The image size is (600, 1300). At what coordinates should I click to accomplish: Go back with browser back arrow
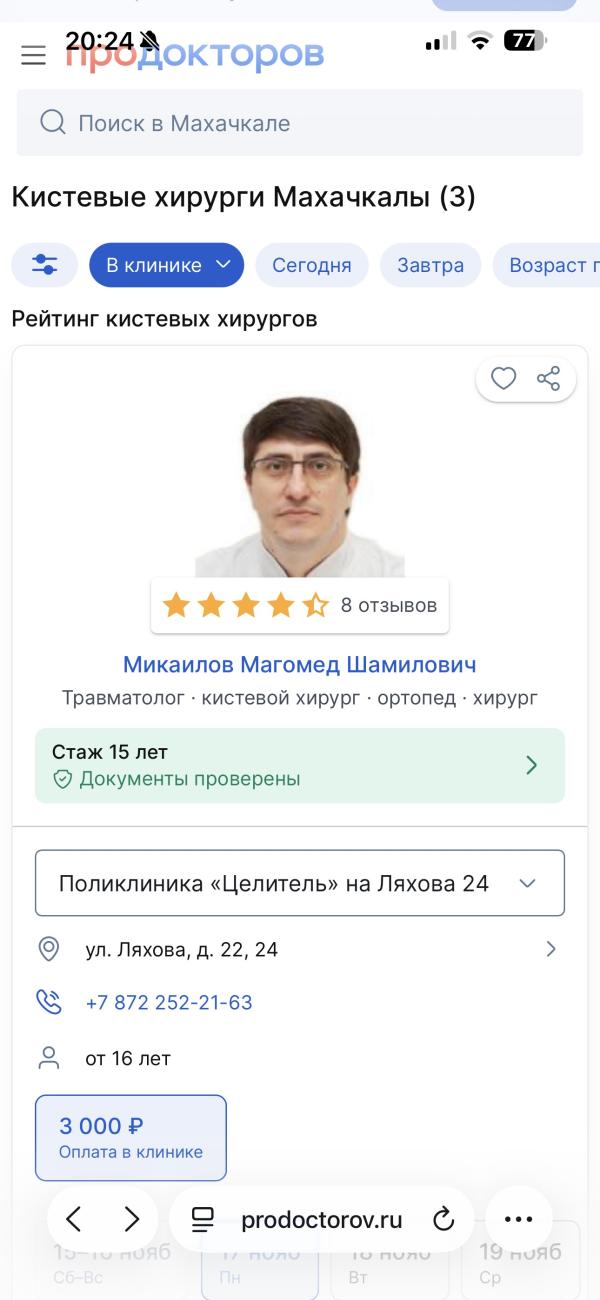point(74,1219)
